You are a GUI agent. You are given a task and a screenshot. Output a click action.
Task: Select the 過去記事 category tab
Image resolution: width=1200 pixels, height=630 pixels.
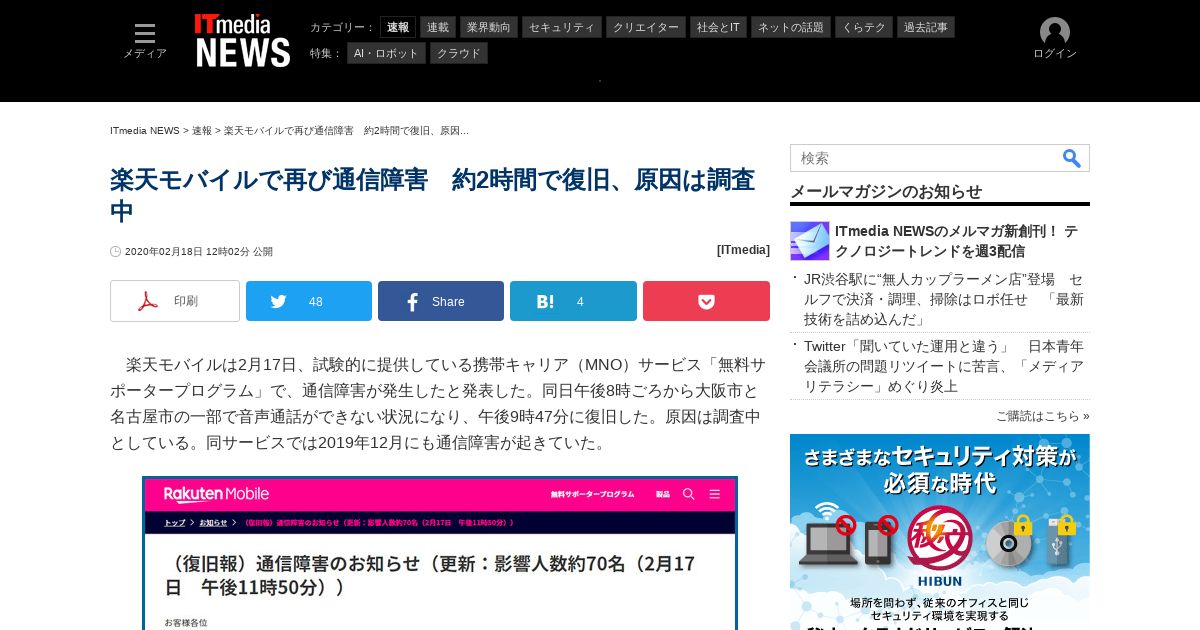click(x=926, y=27)
